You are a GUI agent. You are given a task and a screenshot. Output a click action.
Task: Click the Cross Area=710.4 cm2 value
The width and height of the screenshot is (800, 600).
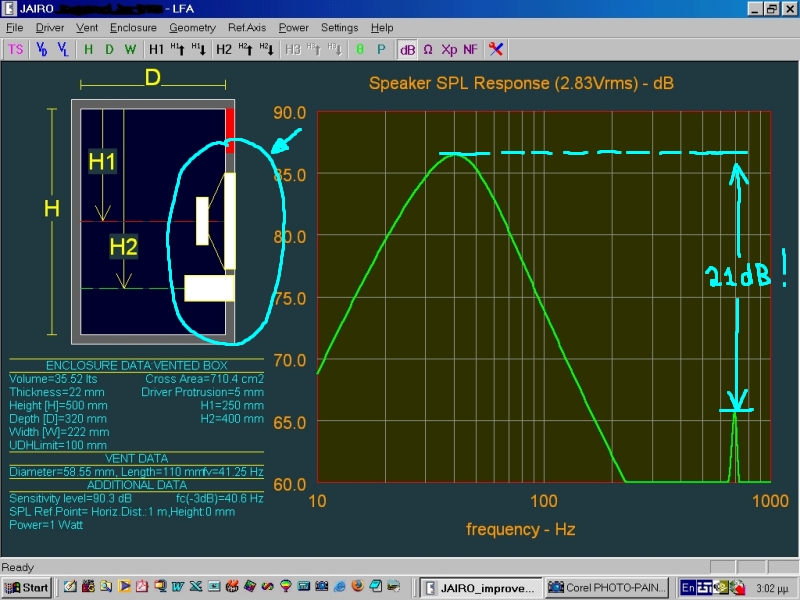[204, 379]
